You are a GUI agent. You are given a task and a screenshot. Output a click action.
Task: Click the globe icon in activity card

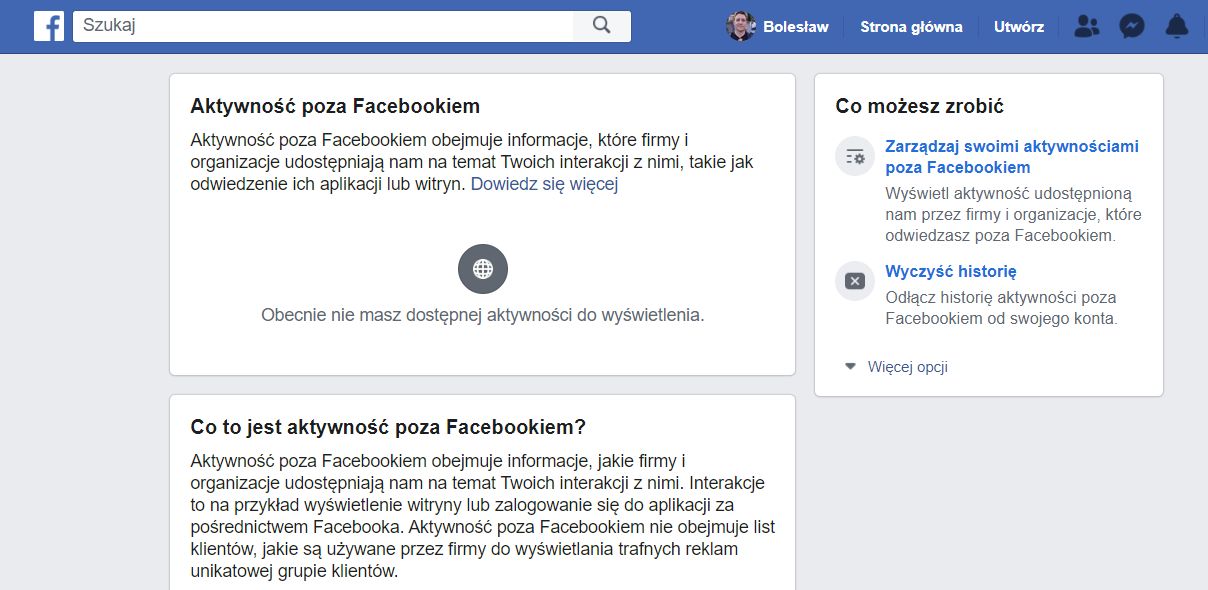tap(483, 268)
